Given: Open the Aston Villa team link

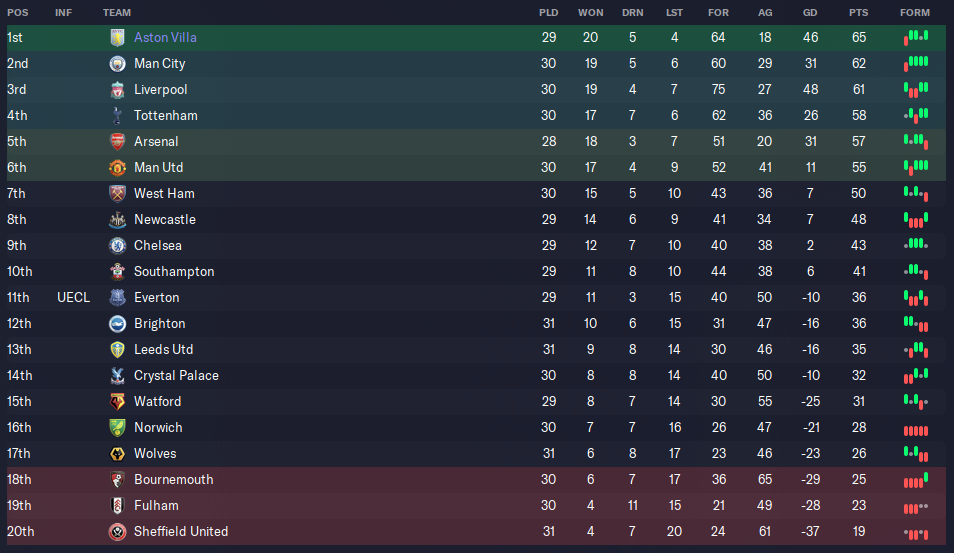Looking at the screenshot, I should 165,38.
